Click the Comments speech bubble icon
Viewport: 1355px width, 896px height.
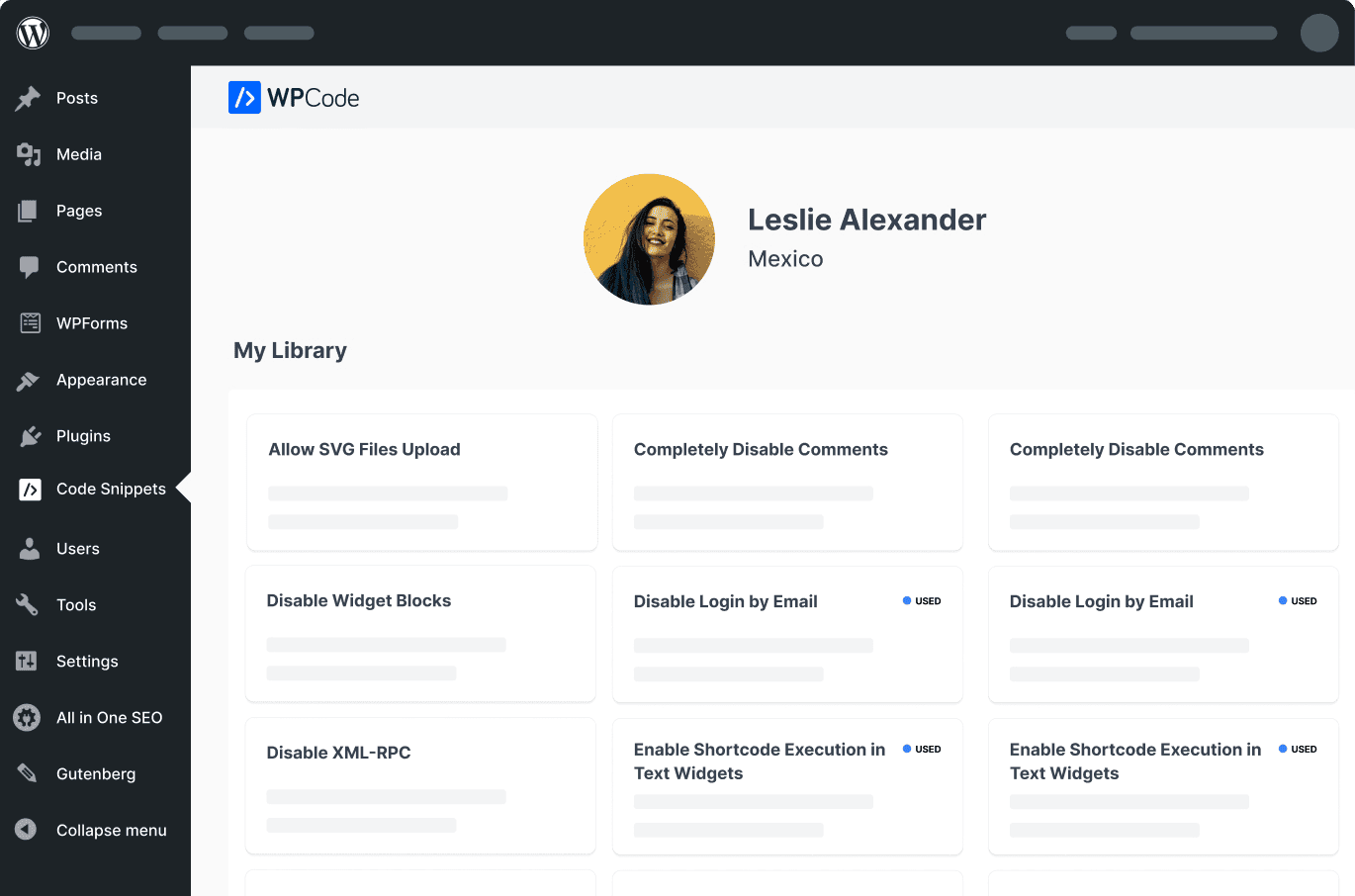coord(29,267)
